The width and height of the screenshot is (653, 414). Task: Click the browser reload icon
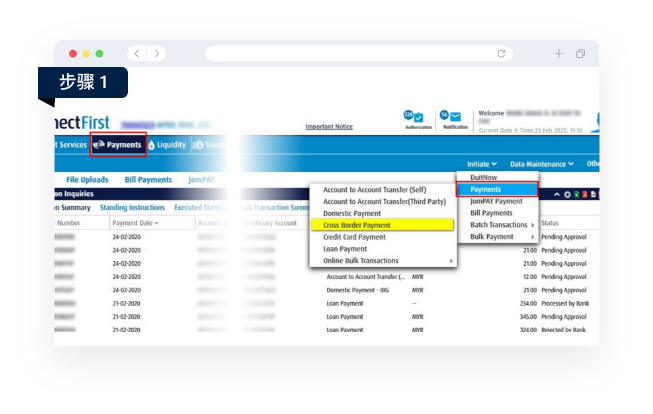501,53
